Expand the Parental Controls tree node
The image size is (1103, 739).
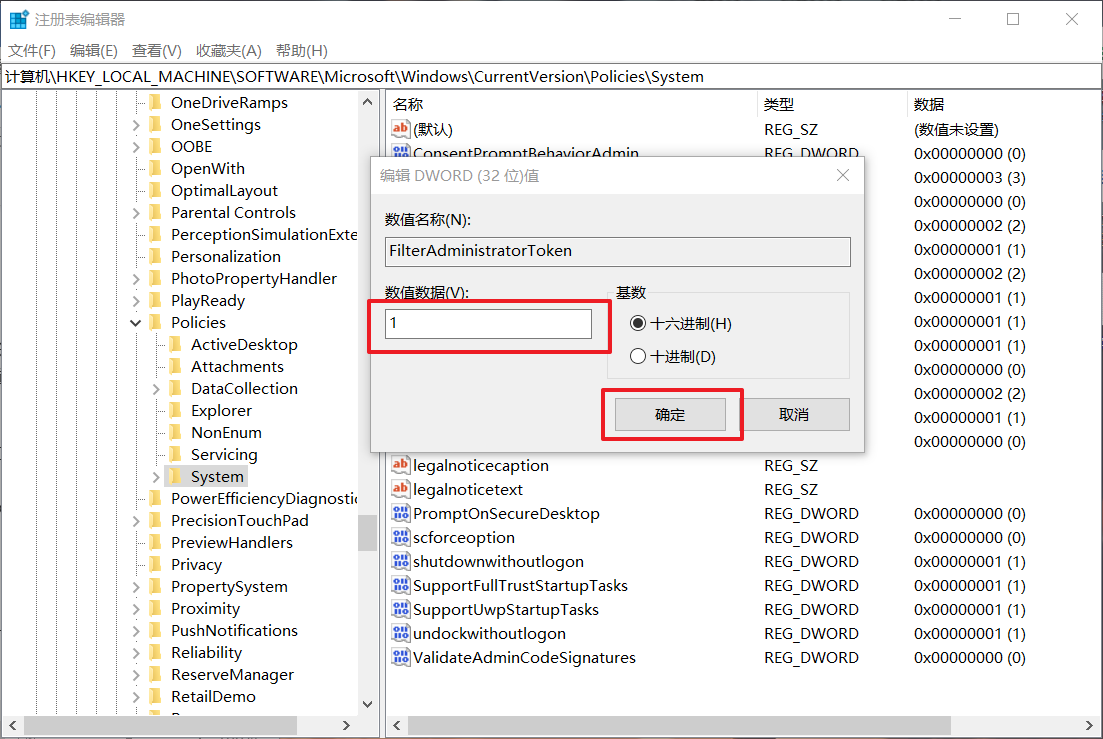[136, 212]
